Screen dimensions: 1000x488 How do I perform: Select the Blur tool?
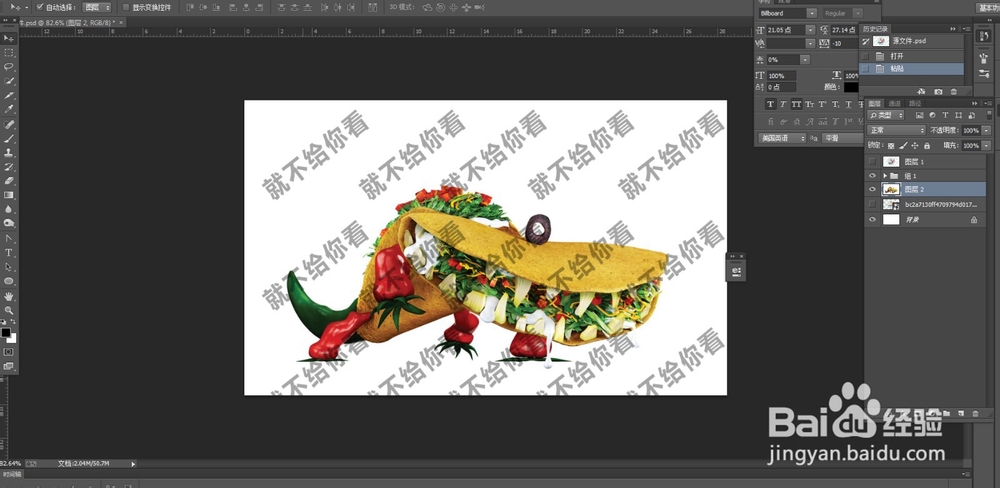pyautogui.click(x=9, y=209)
